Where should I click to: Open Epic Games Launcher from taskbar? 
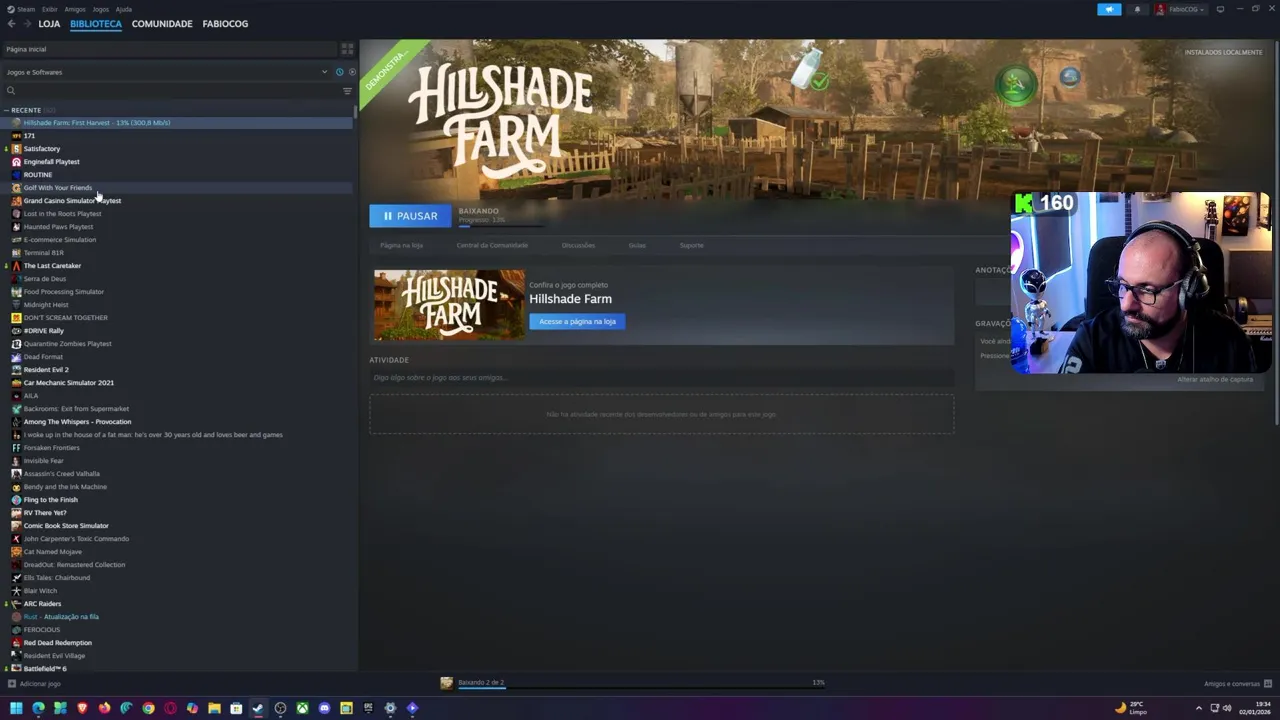pyautogui.click(x=368, y=708)
